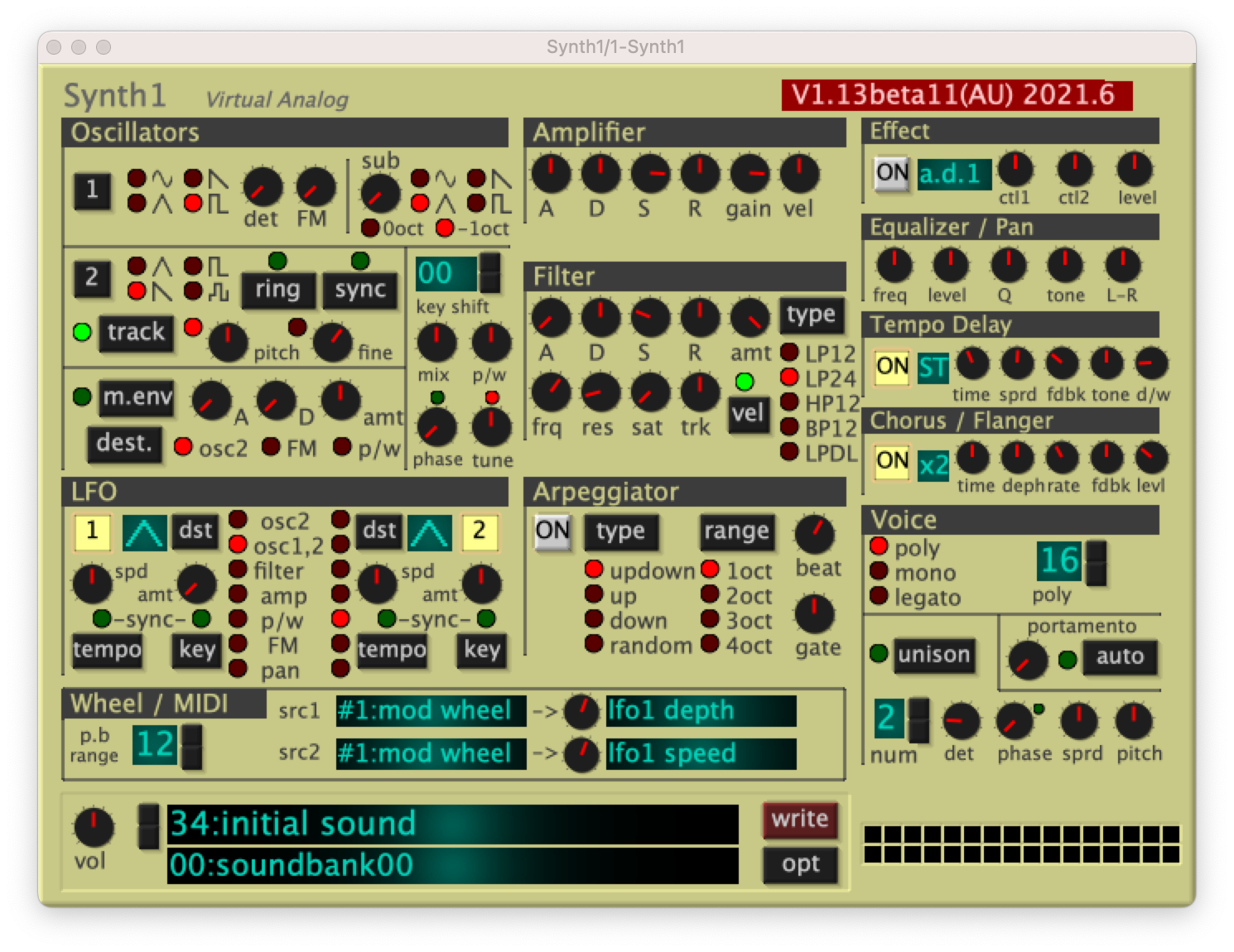The height and width of the screenshot is (952, 1234).
Task: Click the oscillator FM knob
Action: [316, 188]
